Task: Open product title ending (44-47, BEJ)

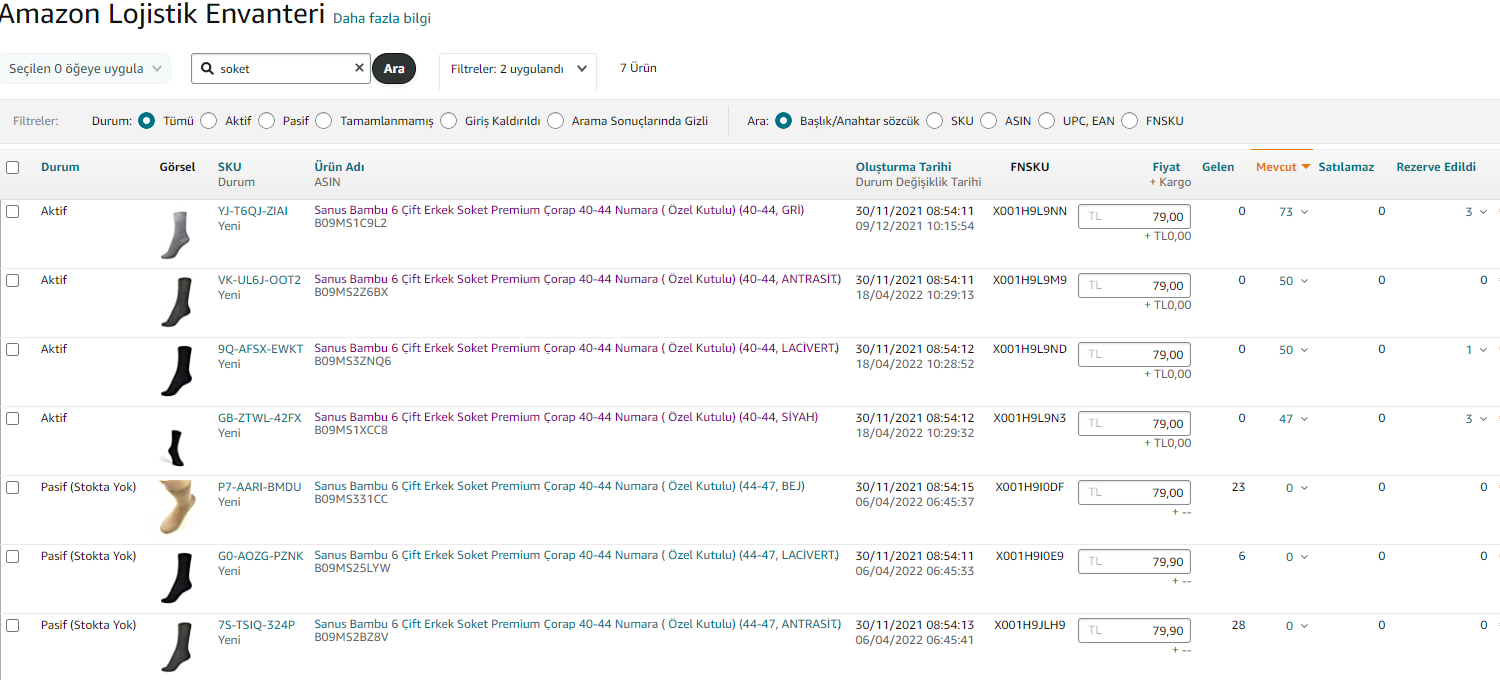Action: pos(559,487)
